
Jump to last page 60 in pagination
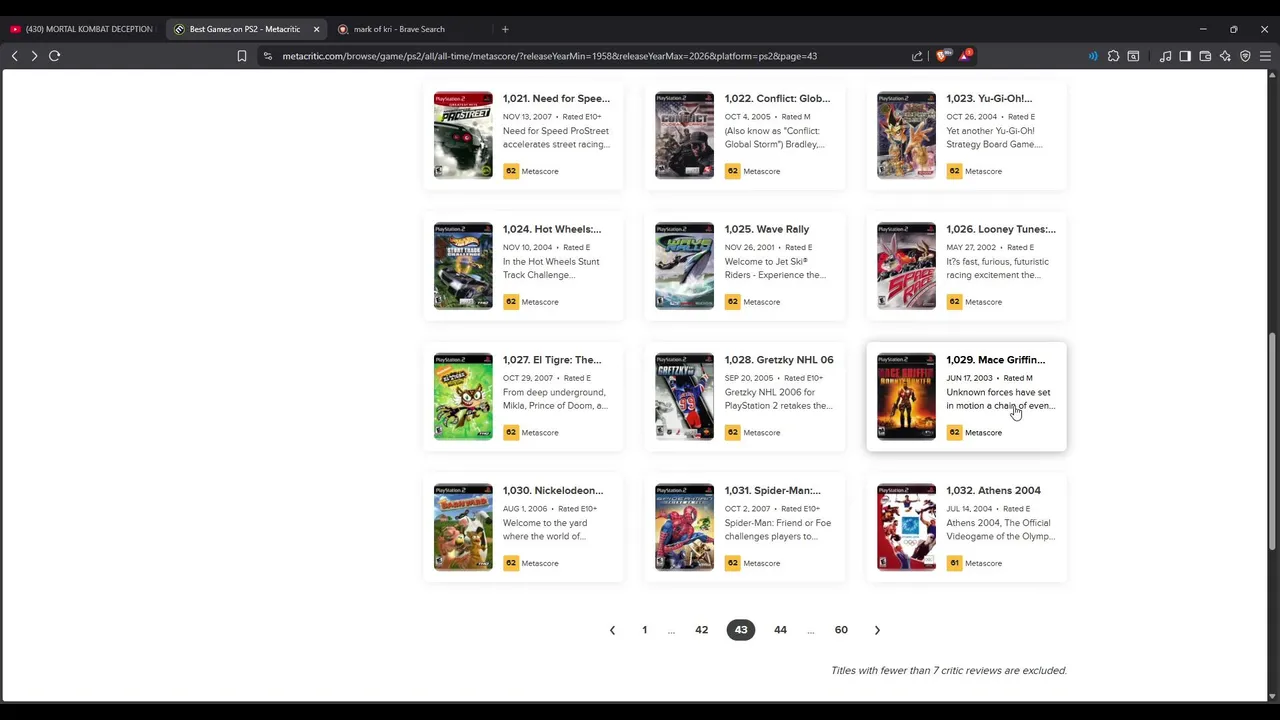coord(841,630)
